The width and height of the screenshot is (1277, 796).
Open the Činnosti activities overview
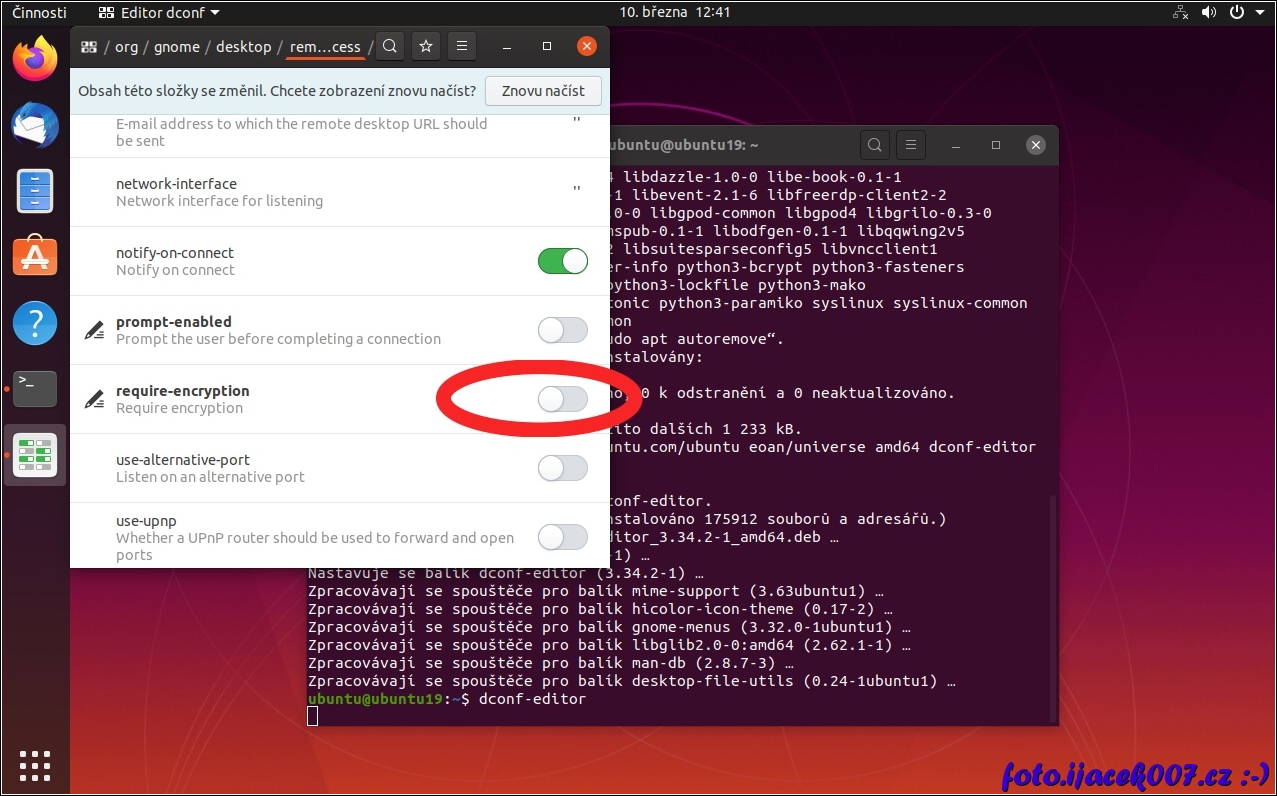(40, 13)
